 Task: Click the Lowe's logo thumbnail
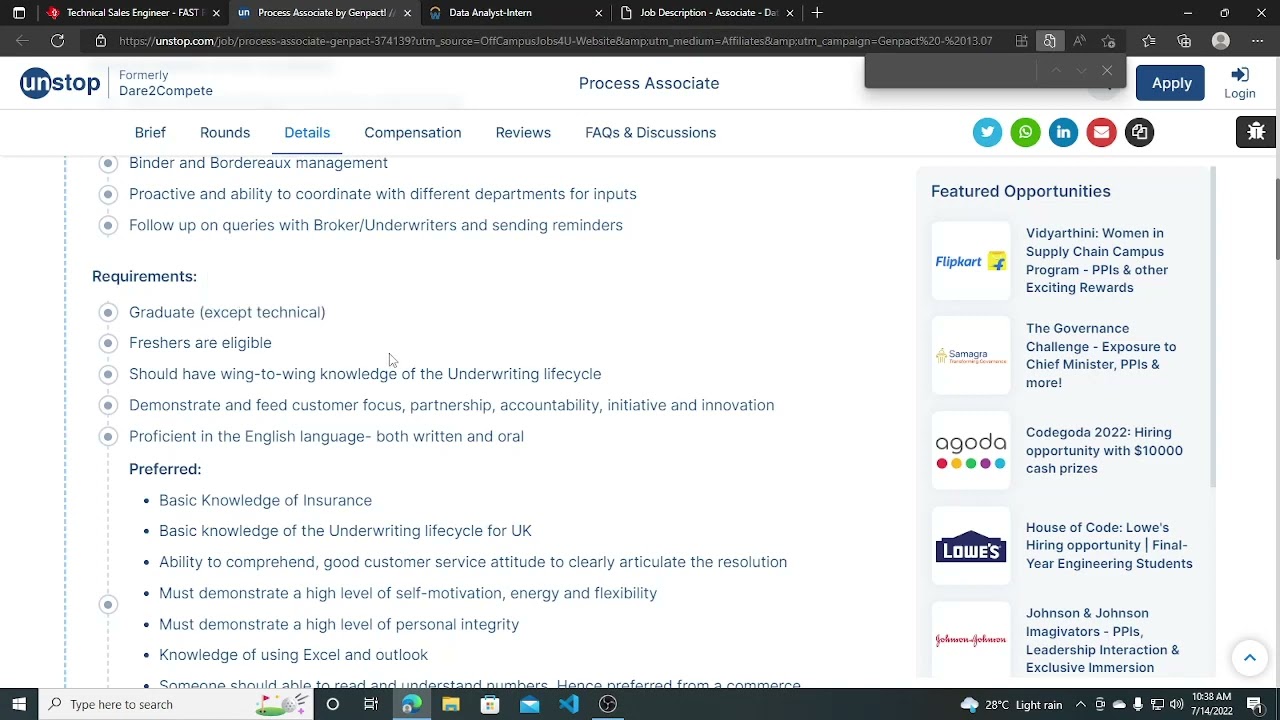coord(970,546)
